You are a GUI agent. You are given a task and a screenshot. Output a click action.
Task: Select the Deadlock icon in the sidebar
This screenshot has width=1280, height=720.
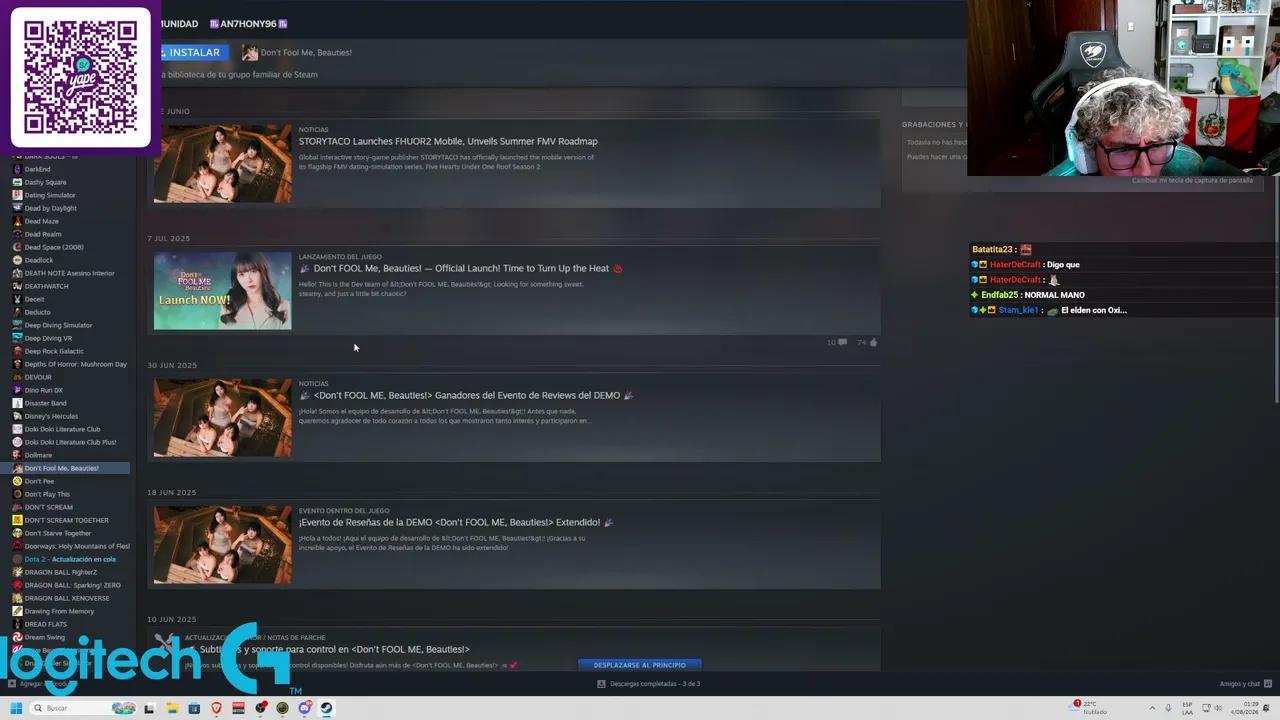point(17,260)
